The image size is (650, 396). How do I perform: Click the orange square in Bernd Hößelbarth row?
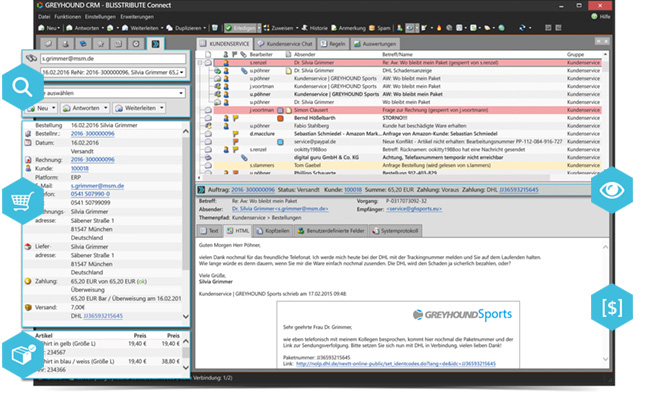(x=281, y=118)
